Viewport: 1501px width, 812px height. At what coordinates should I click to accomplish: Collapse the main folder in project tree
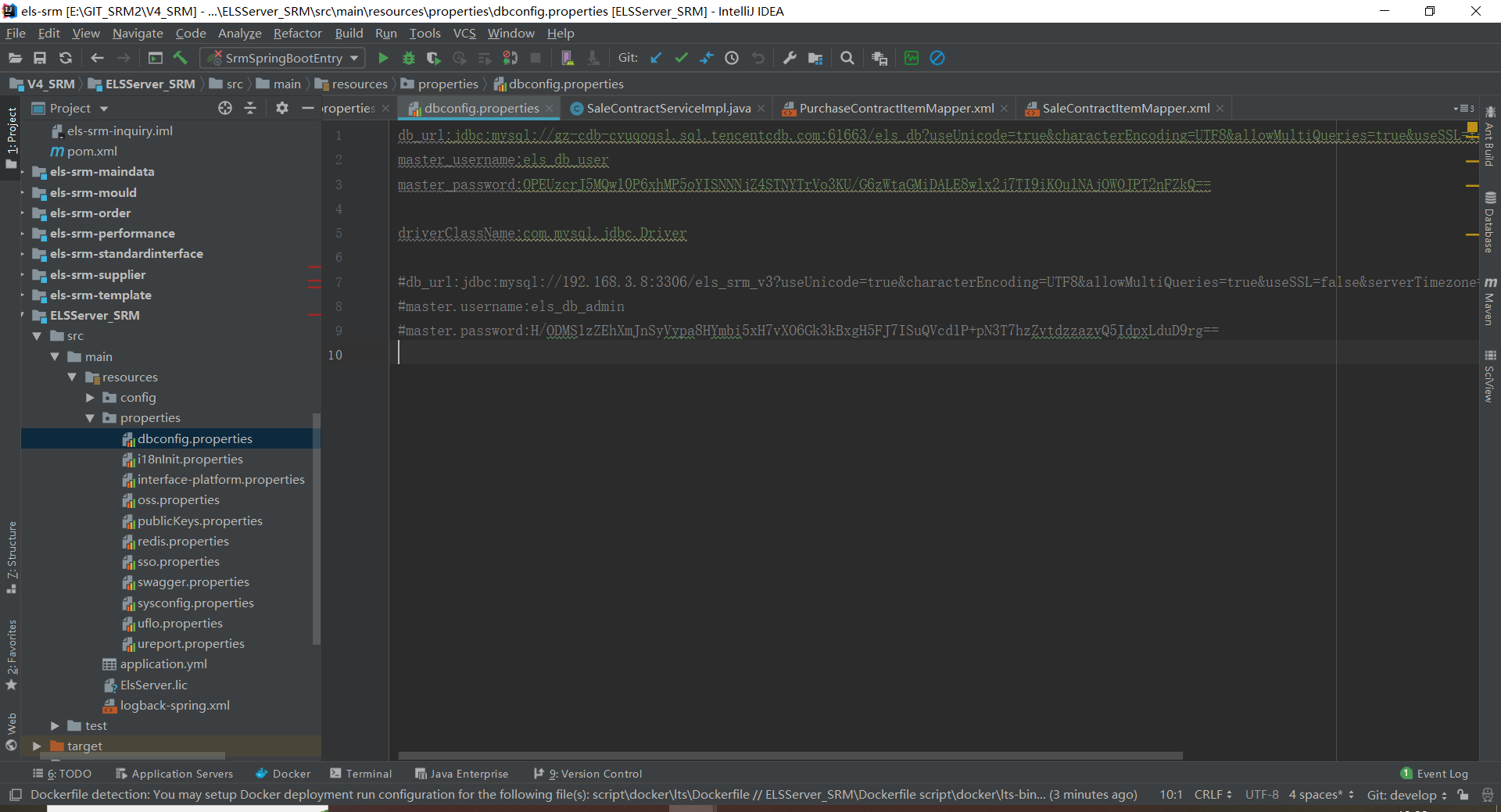(x=55, y=356)
